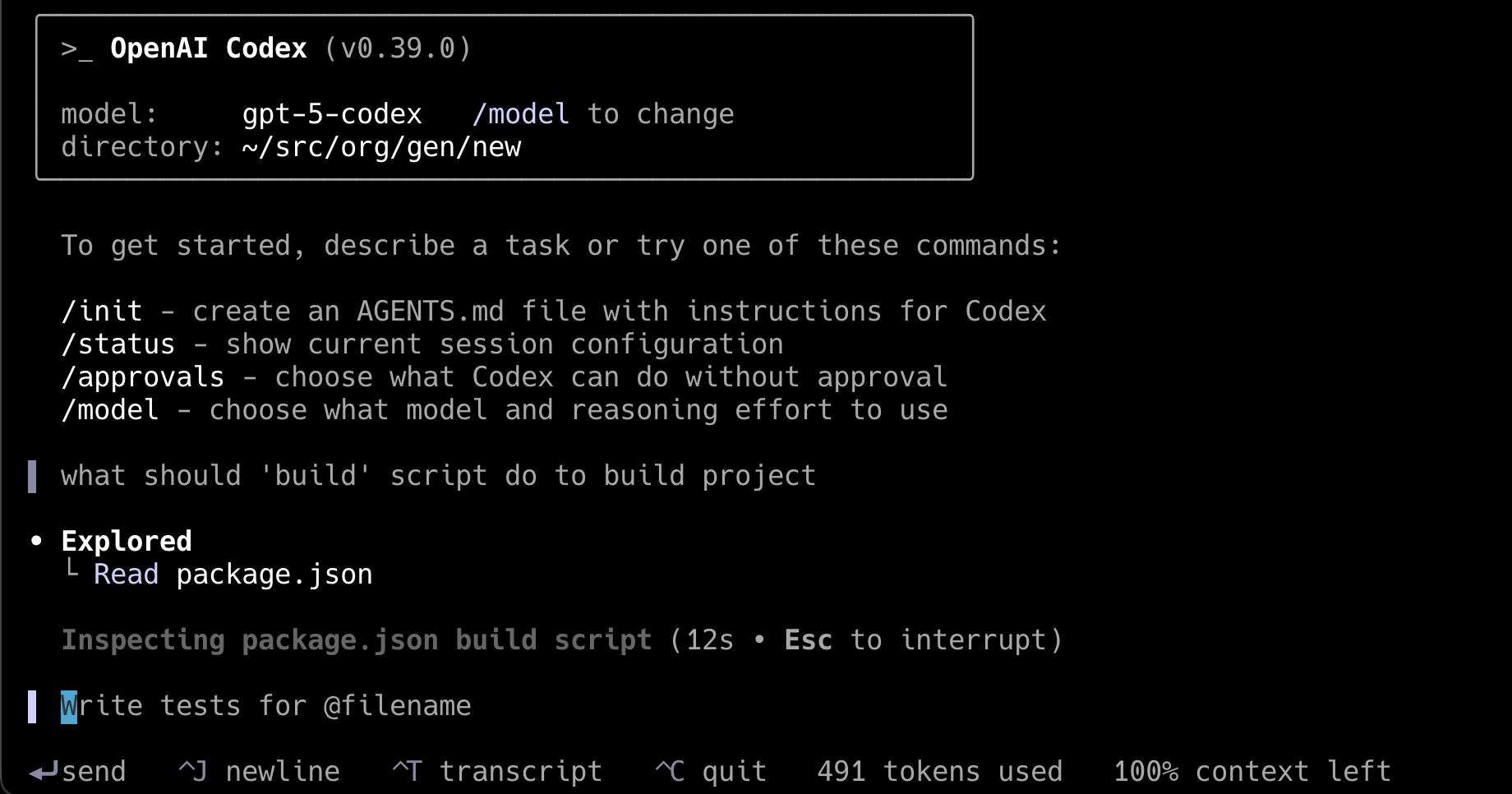Choose the /model reasoning effort command
1512x794 pixels.
(504, 410)
